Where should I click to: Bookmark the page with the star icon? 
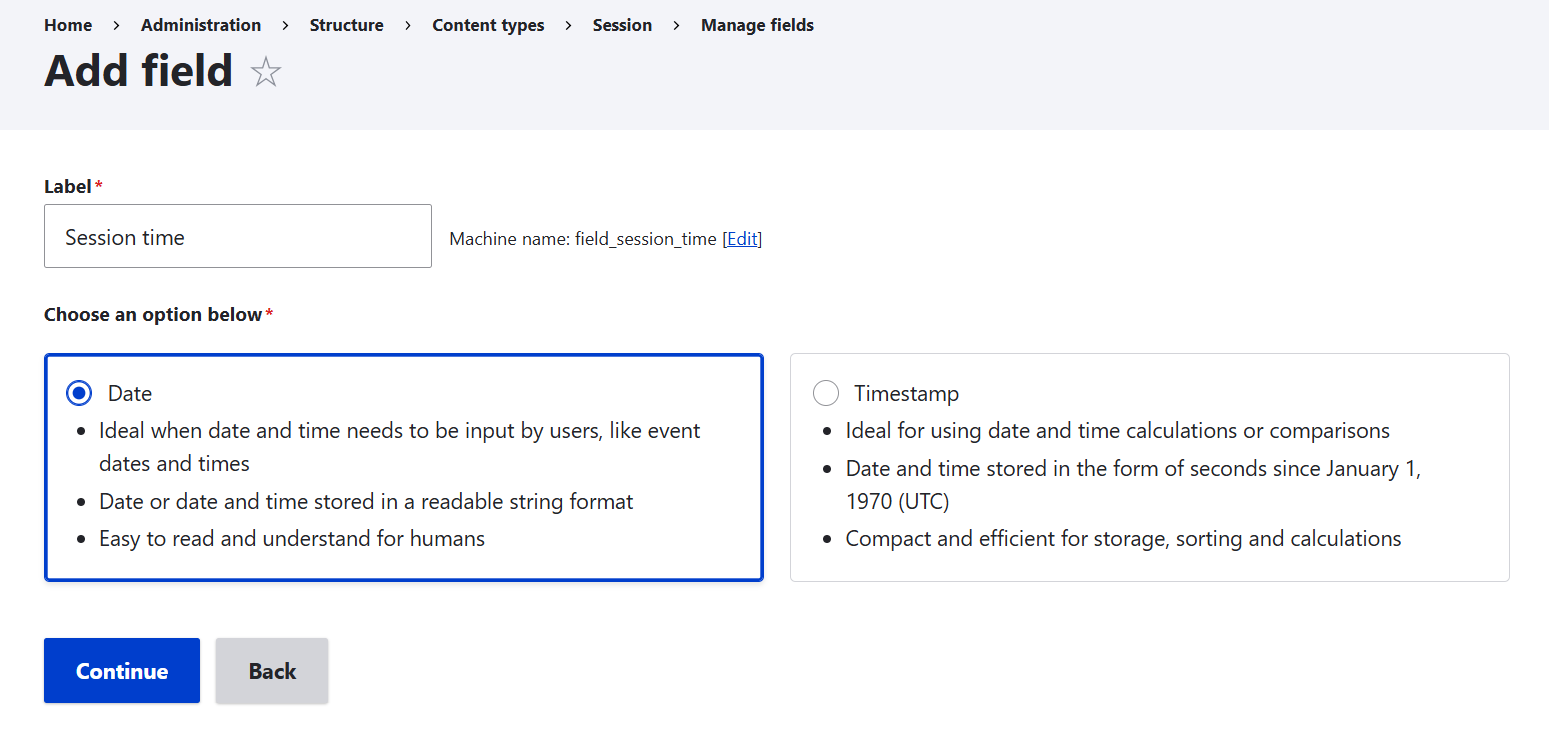(x=265, y=71)
